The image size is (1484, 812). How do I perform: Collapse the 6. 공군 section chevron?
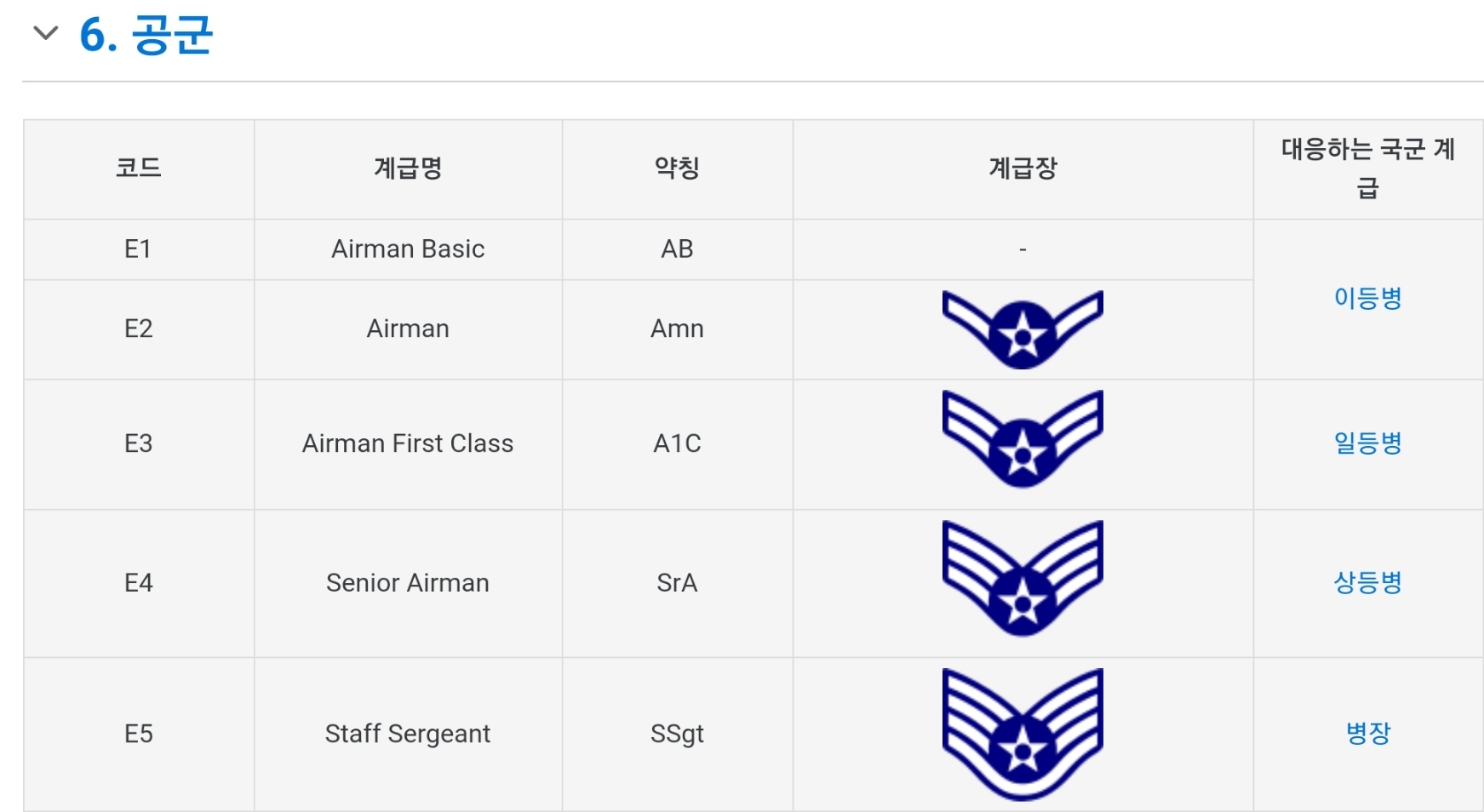coord(45,33)
